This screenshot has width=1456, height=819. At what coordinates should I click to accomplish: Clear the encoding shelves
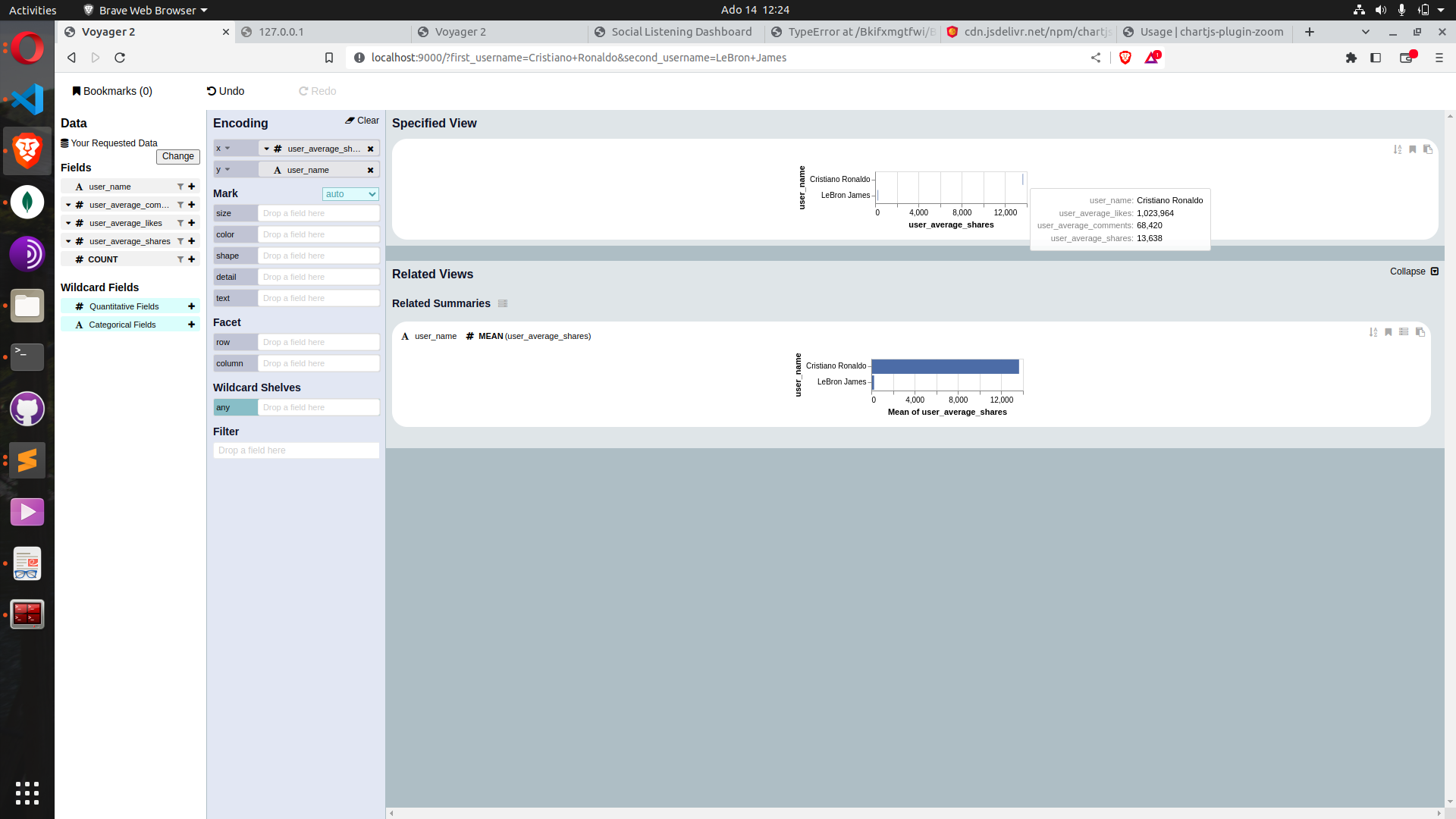click(x=362, y=121)
